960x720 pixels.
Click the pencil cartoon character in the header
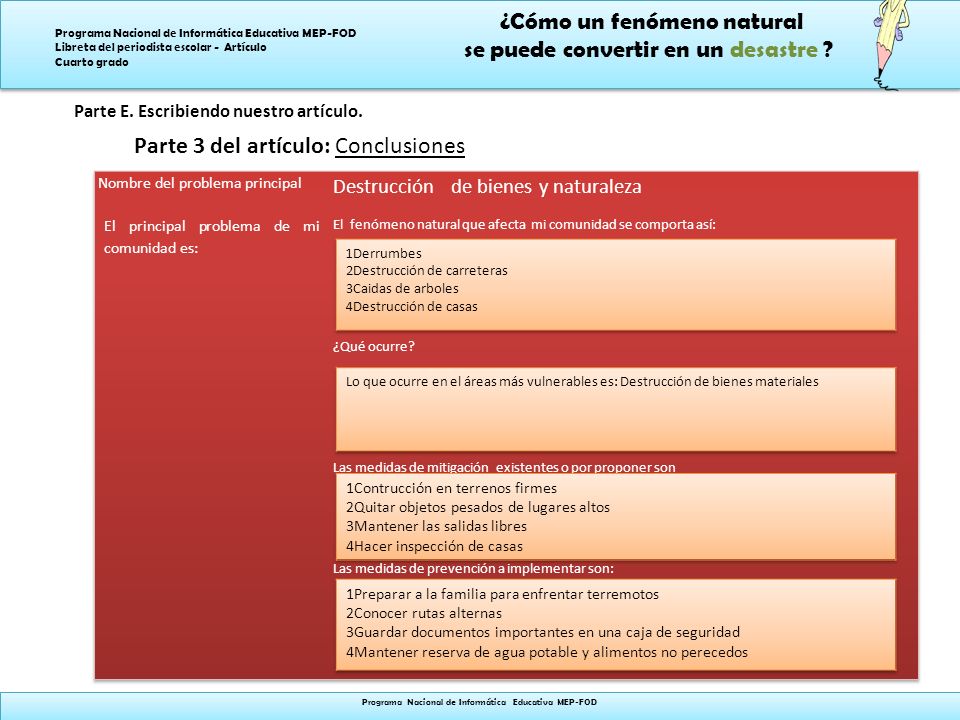[891, 45]
